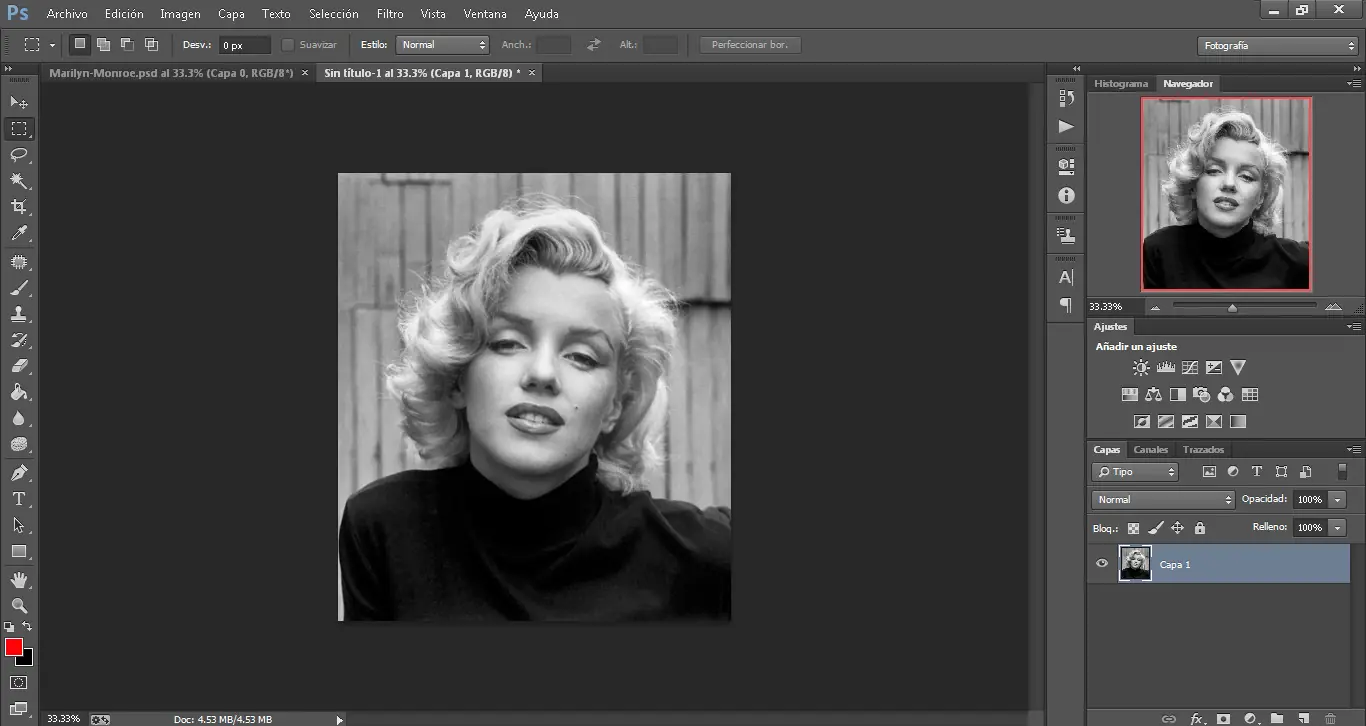The image size is (1366, 726).
Task: Open the Selección menu
Action: 334,14
